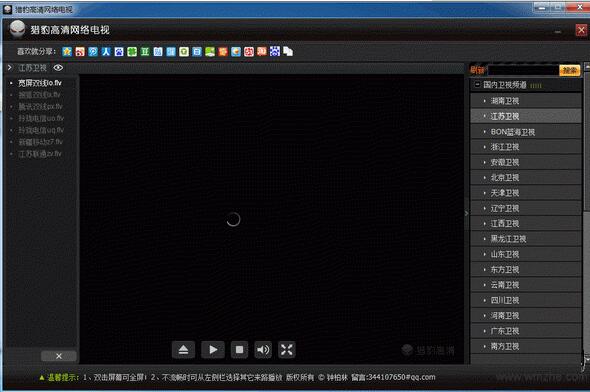Select the 江苏卫视 channel row
The height and width of the screenshot is (392, 590).
(526, 116)
